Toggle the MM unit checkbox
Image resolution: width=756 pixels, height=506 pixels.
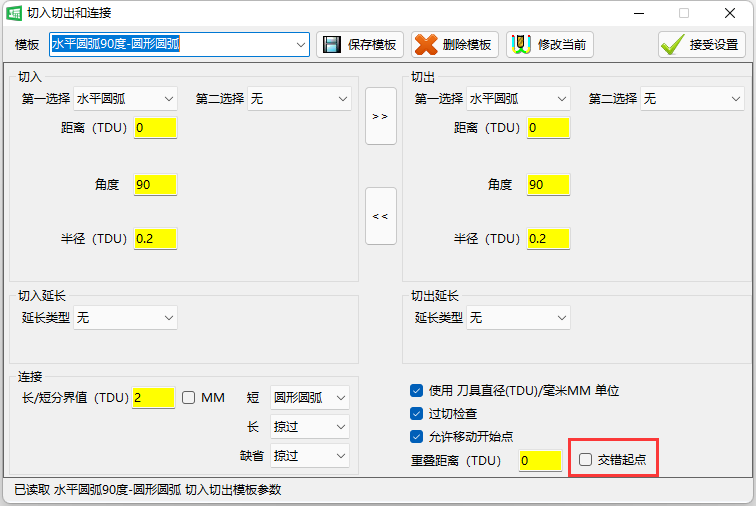189,398
